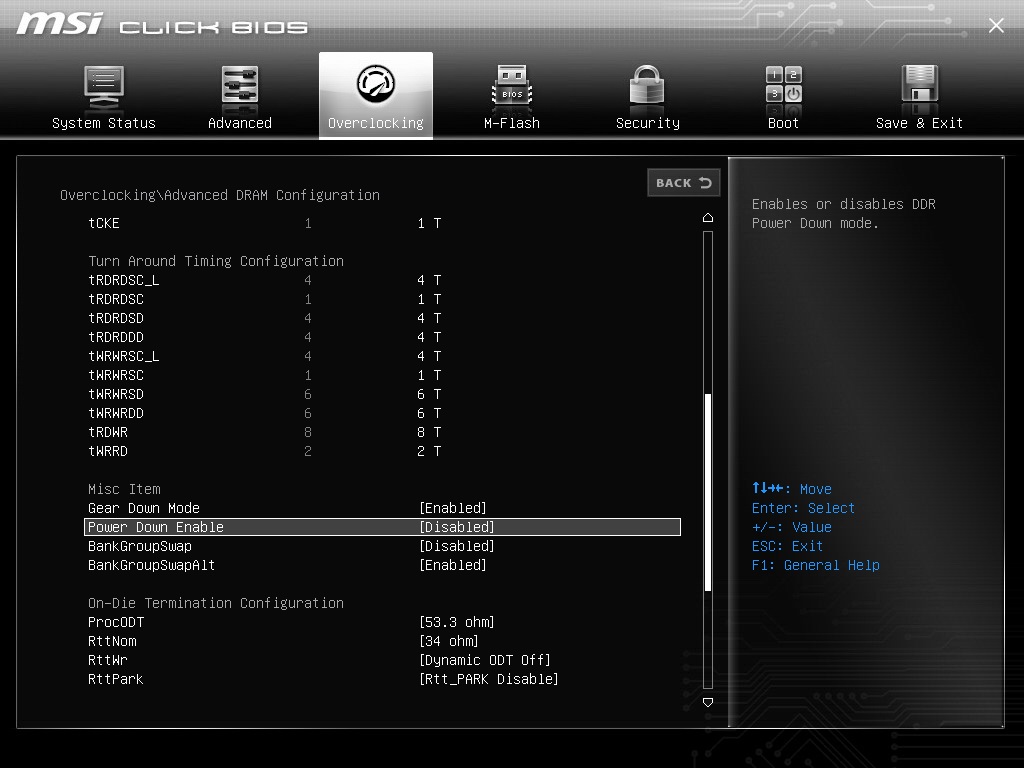Screen dimensions: 1024x768
Task: Click the Overclocking tab label
Action: pyautogui.click(x=376, y=123)
